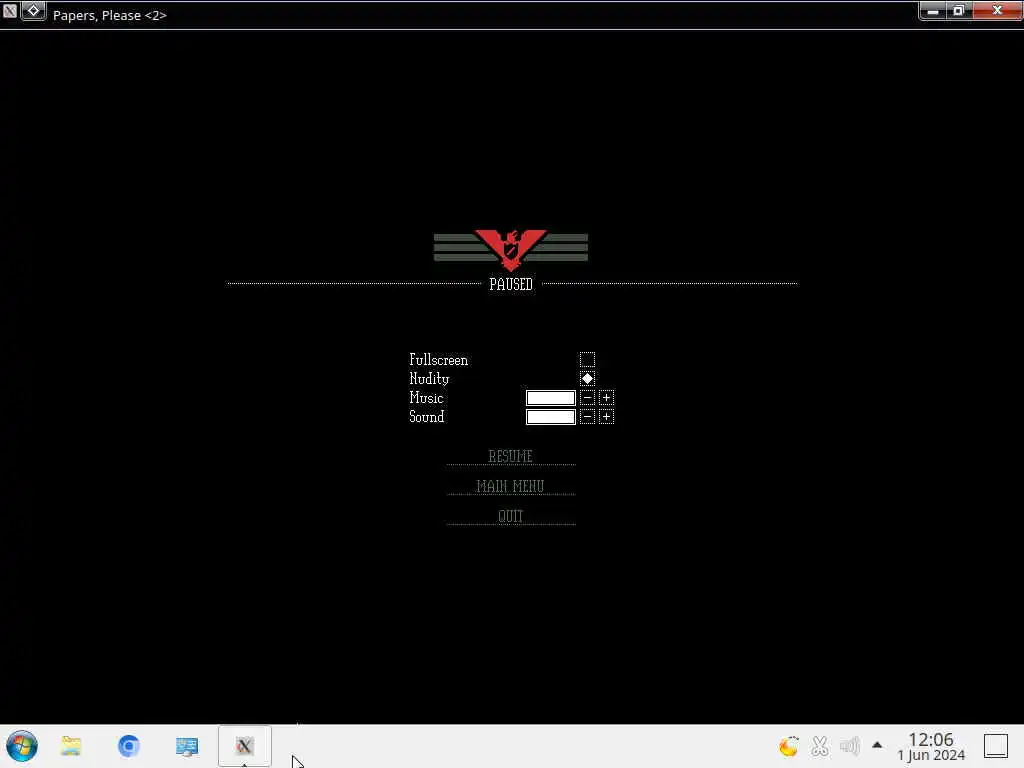The height and width of the screenshot is (768, 1024).
Task: Click the orange swirl tray icon
Action: coord(789,745)
